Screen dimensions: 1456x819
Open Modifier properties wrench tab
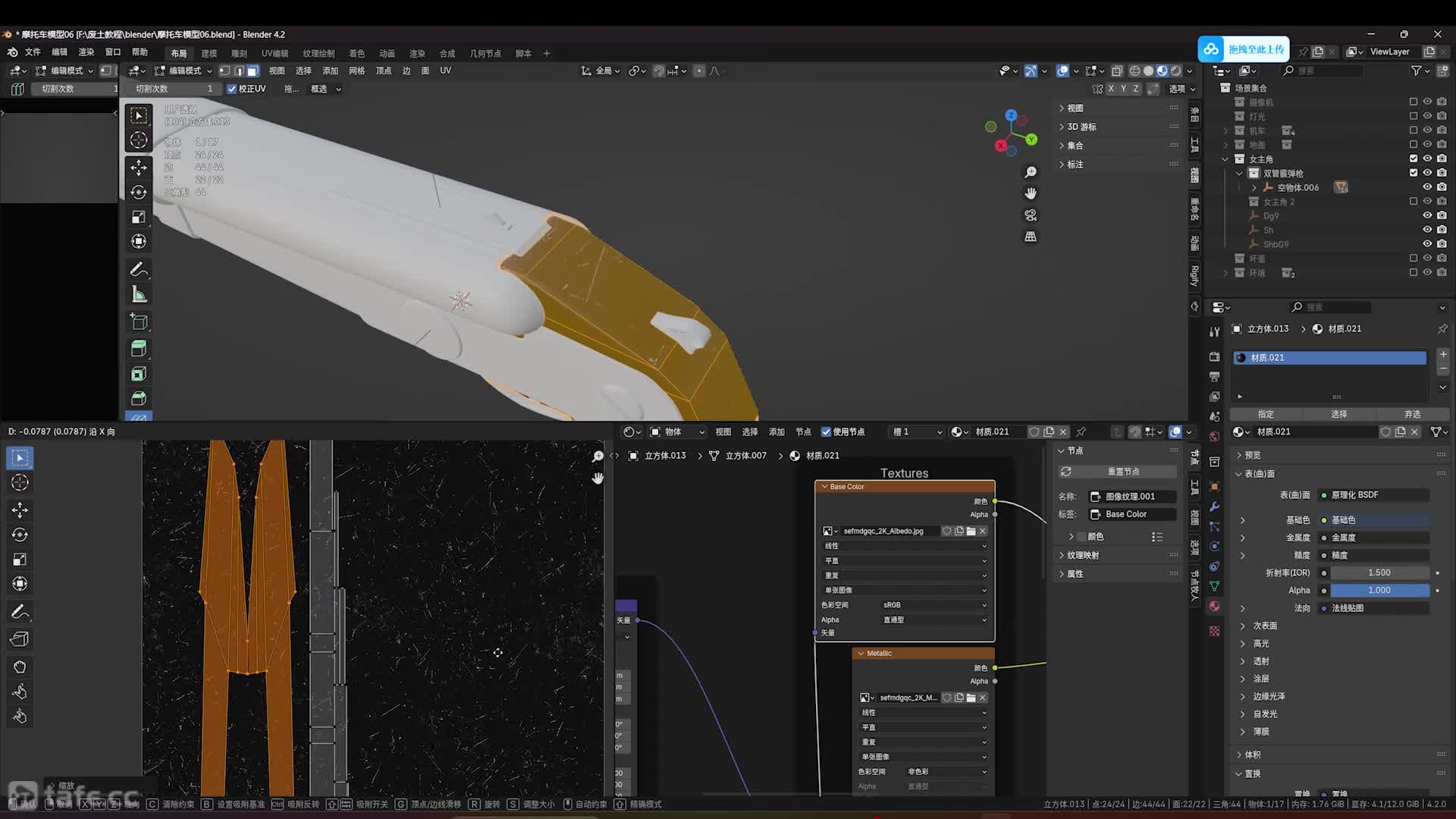(x=1214, y=507)
